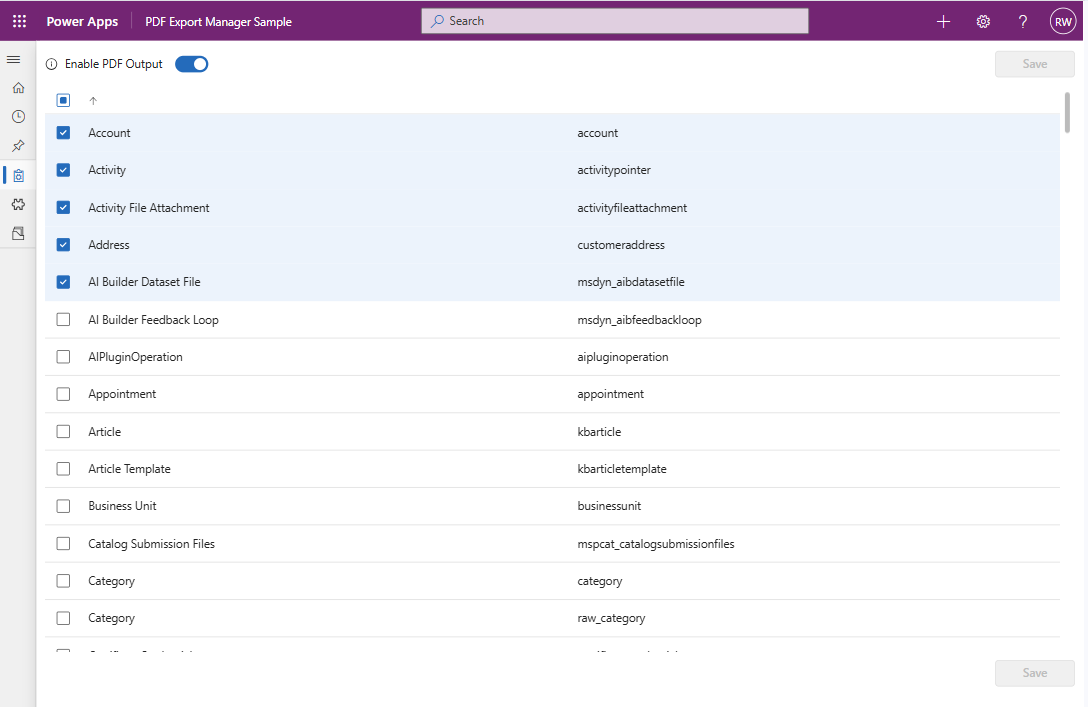Click the info icon beside Enable PDF Output
The height and width of the screenshot is (707, 1088).
click(x=51, y=64)
